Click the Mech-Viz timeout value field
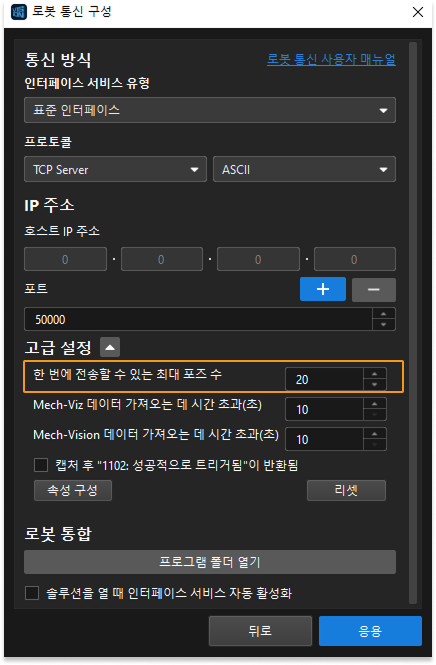This screenshot has width=436, height=665. click(x=324, y=409)
